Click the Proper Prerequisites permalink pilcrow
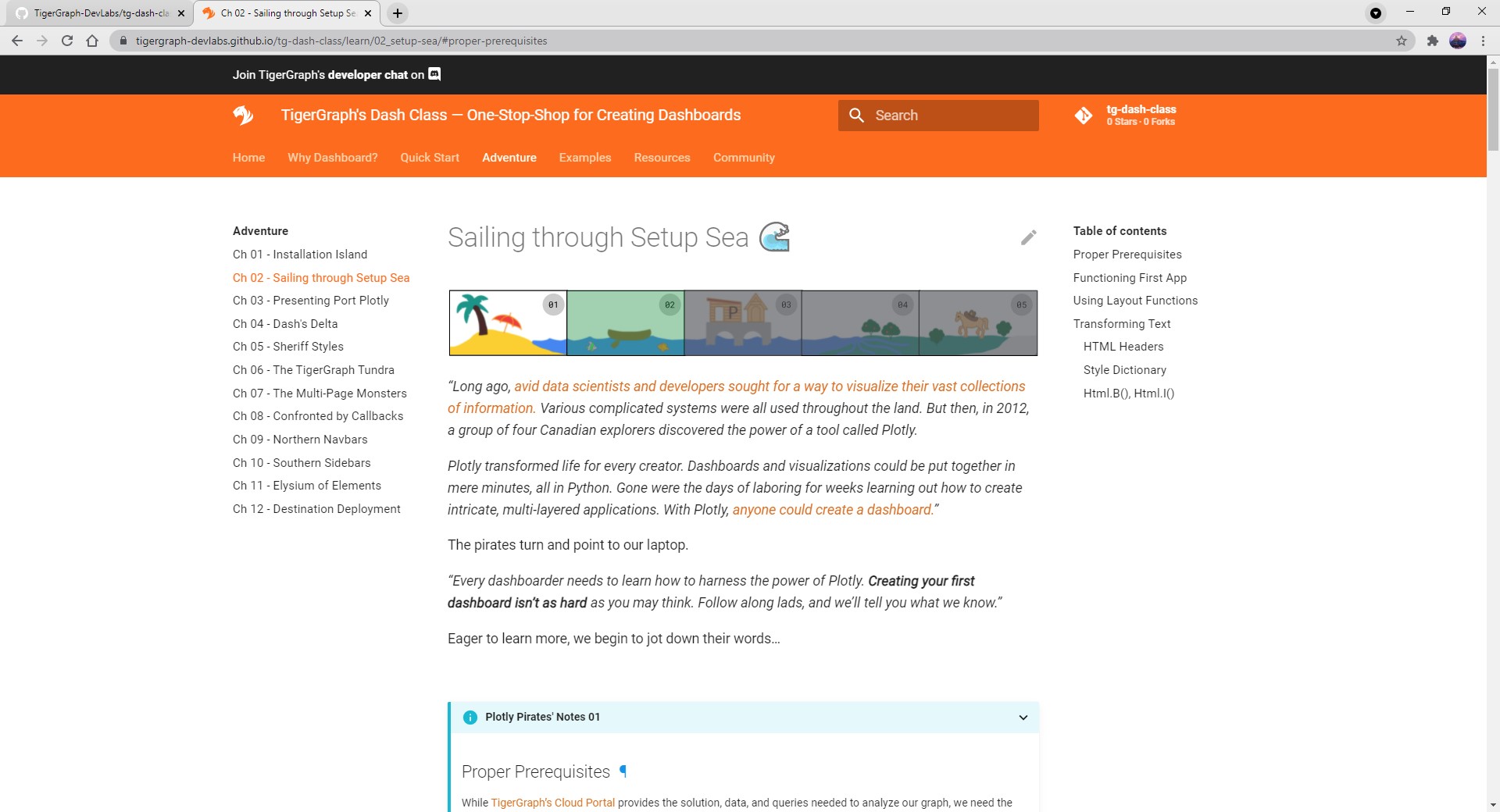The width and height of the screenshot is (1500, 812). [623, 771]
